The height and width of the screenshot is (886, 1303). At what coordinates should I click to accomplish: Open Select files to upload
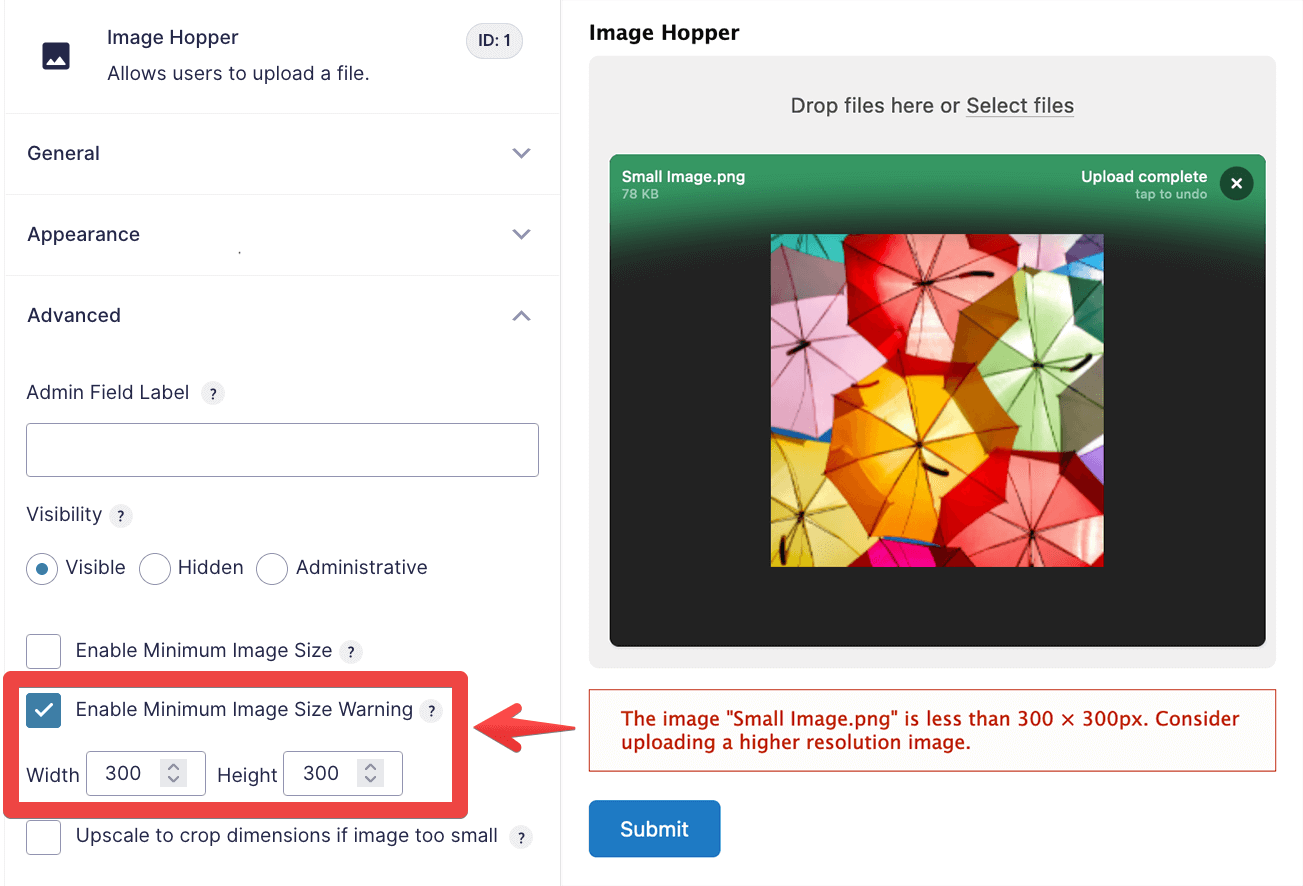coord(1019,105)
